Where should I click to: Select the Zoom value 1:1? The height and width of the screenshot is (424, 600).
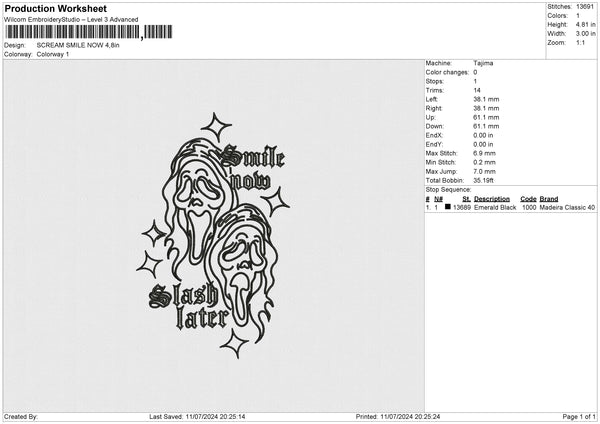[580, 42]
